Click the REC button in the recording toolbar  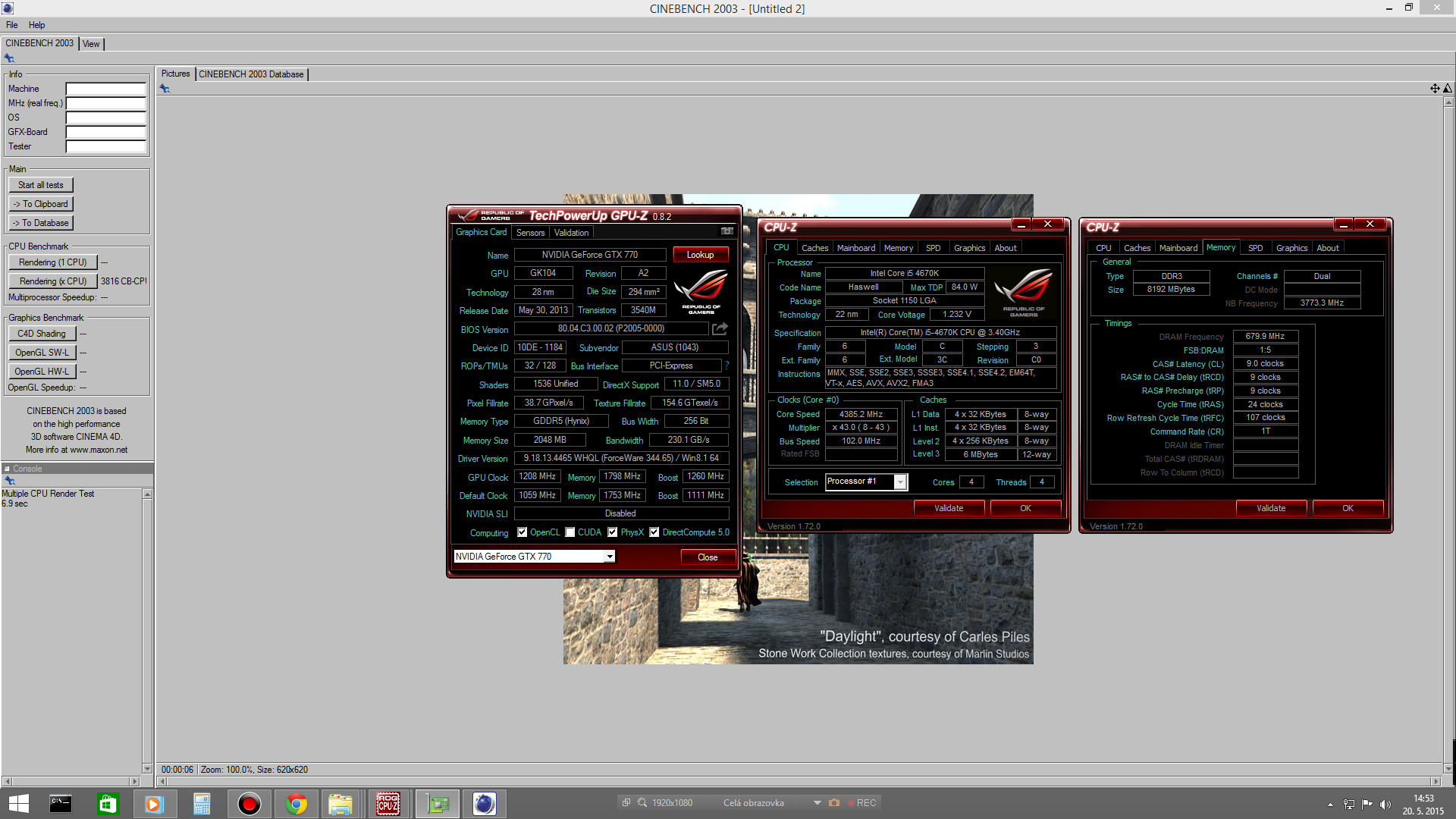[x=862, y=802]
